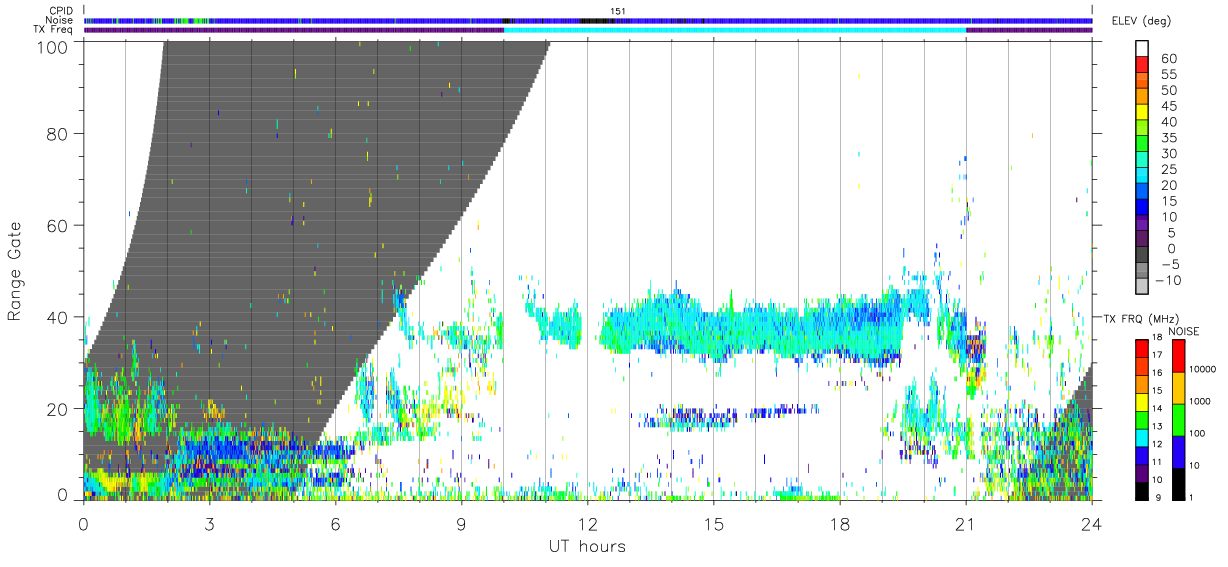Click the UT hours axis title
The height and width of the screenshot is (567, 1228).
[x=587, y=547]
